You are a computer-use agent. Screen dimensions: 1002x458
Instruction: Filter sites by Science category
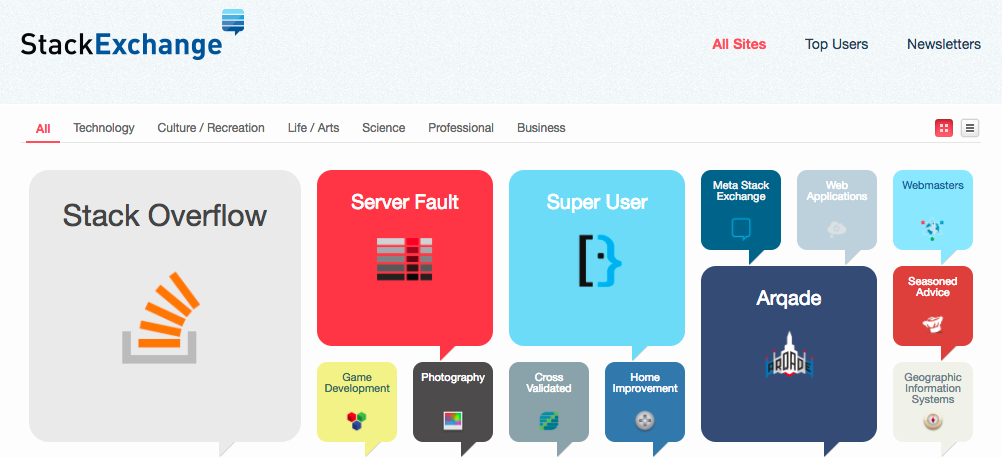[383, 128]
